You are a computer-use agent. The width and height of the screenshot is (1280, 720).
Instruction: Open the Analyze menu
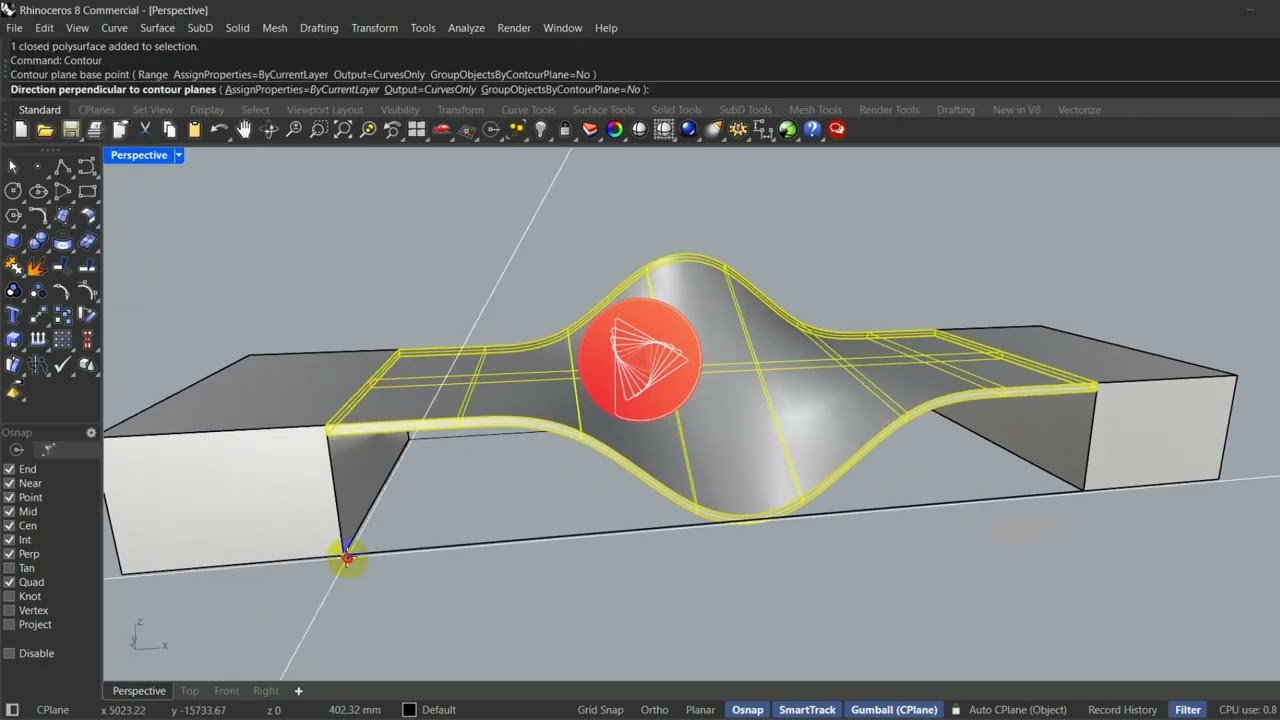tap(466, 28)
